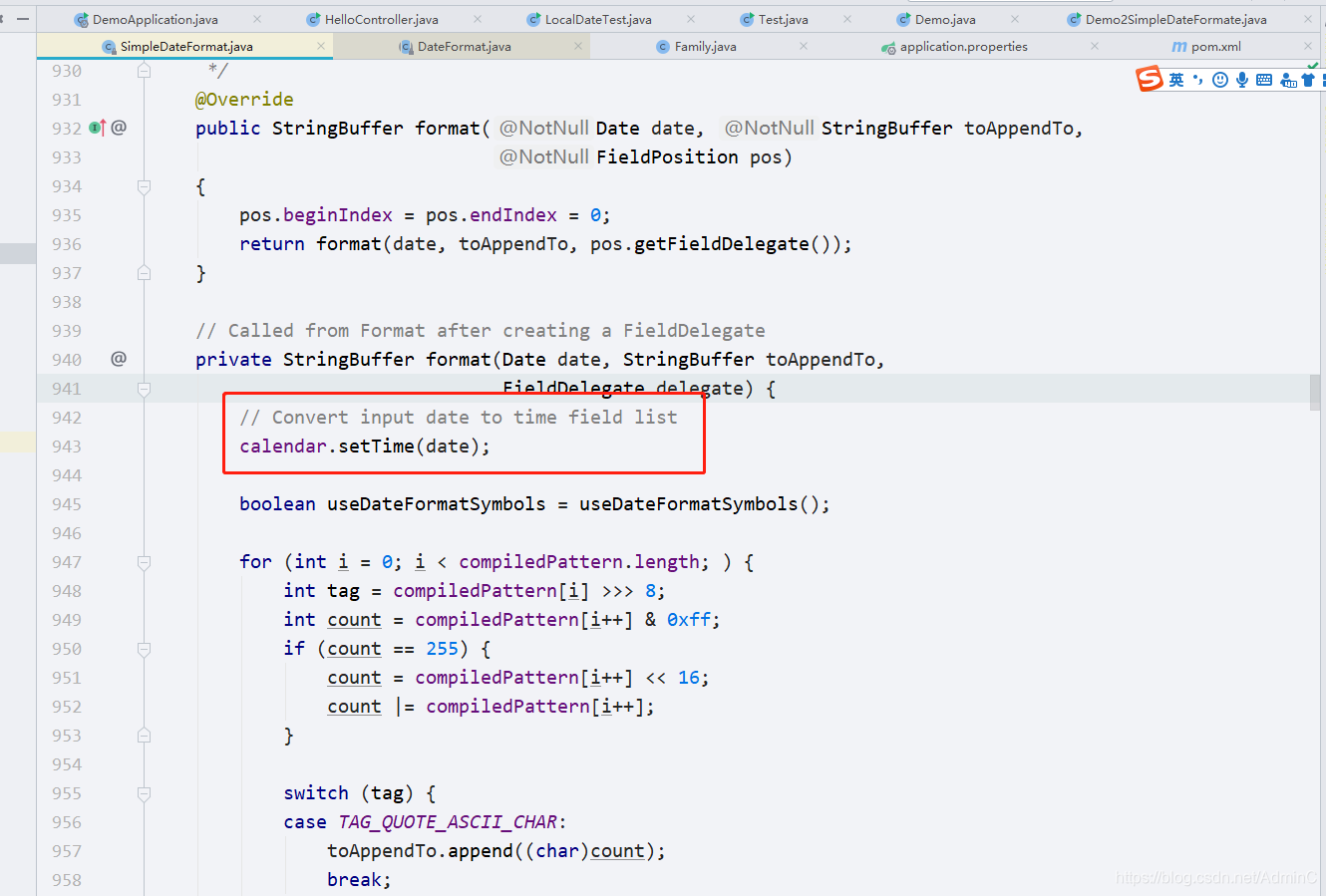Screen dimensions: 1326x896
Task: Close the LocalDateTest.java tab
Action: point(691,19)
